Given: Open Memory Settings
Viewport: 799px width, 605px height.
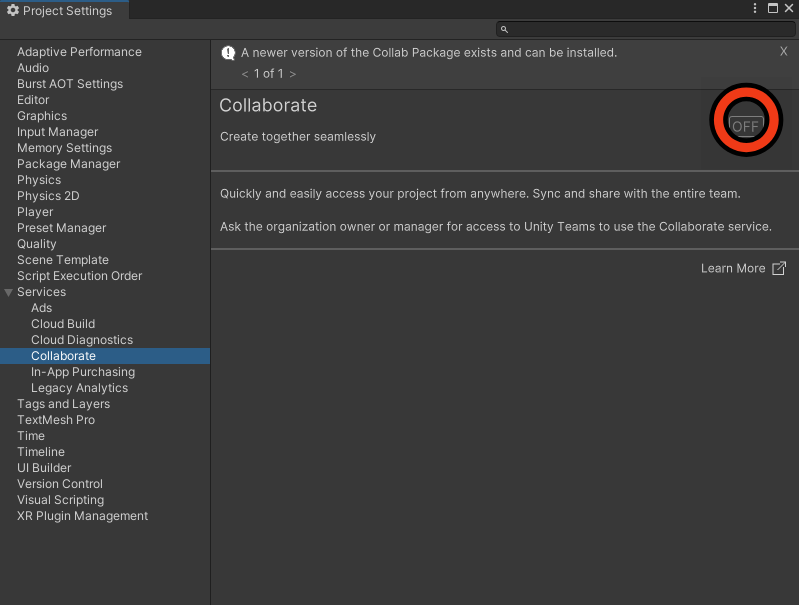Looking at the screenshot, I should [x=64, y=148].
